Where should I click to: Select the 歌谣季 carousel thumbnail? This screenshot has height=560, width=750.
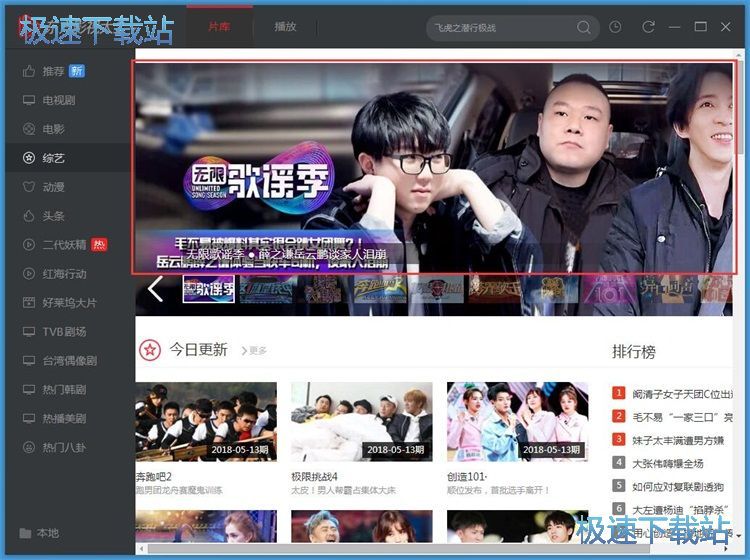tap(209, 289)
